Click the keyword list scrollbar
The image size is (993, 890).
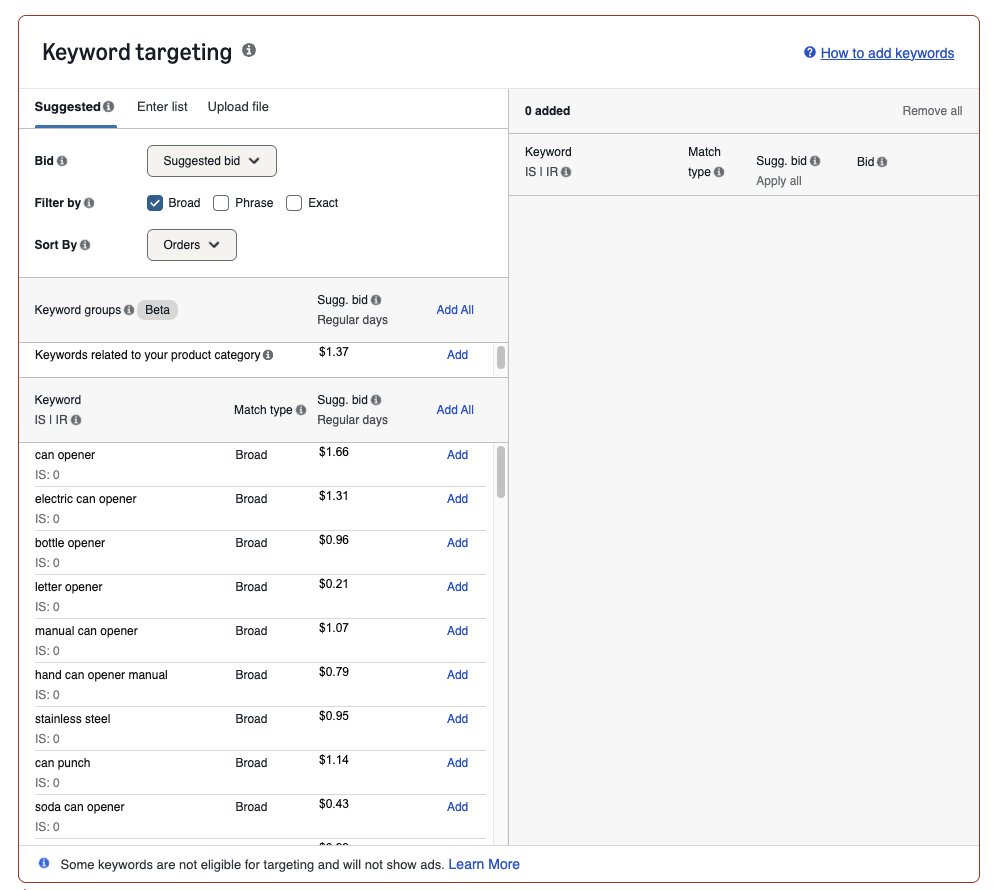click(501, 472)
